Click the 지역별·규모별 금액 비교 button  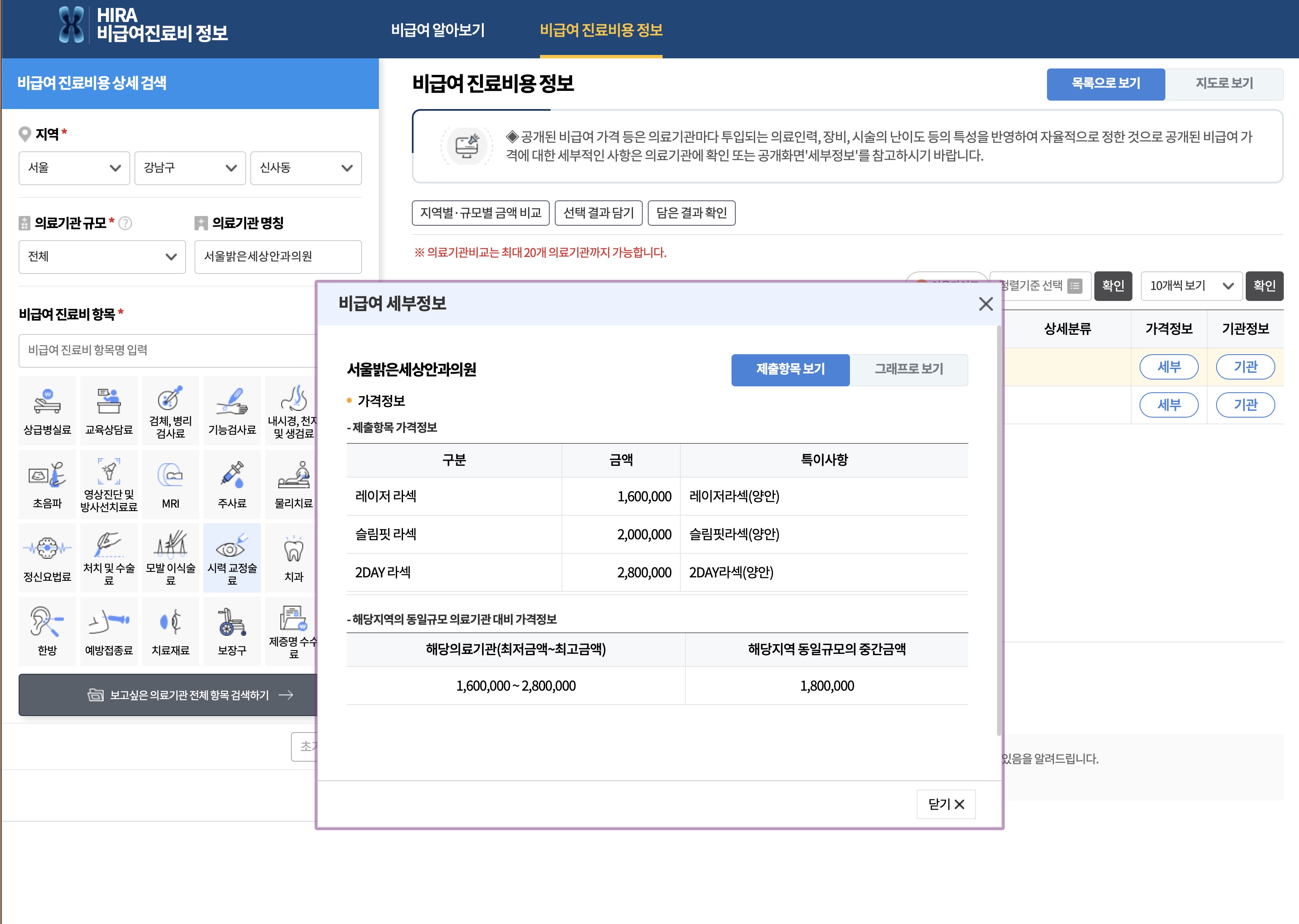[480, 213]
